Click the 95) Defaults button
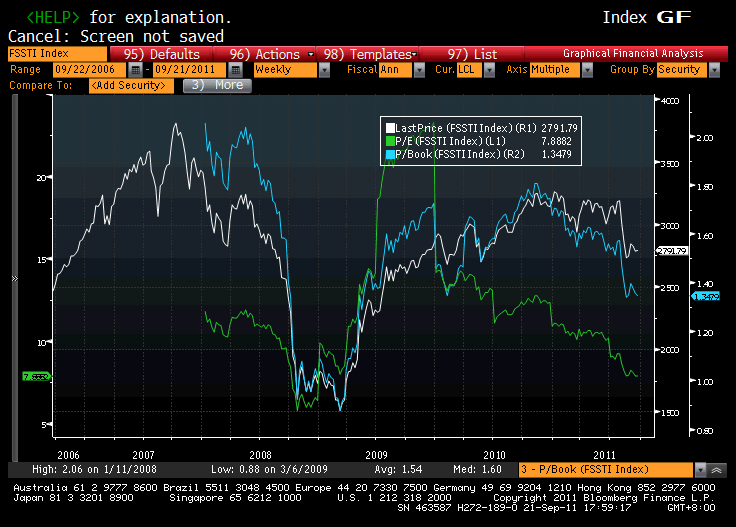The image size is (736, 527). click(x=161, y=54)
